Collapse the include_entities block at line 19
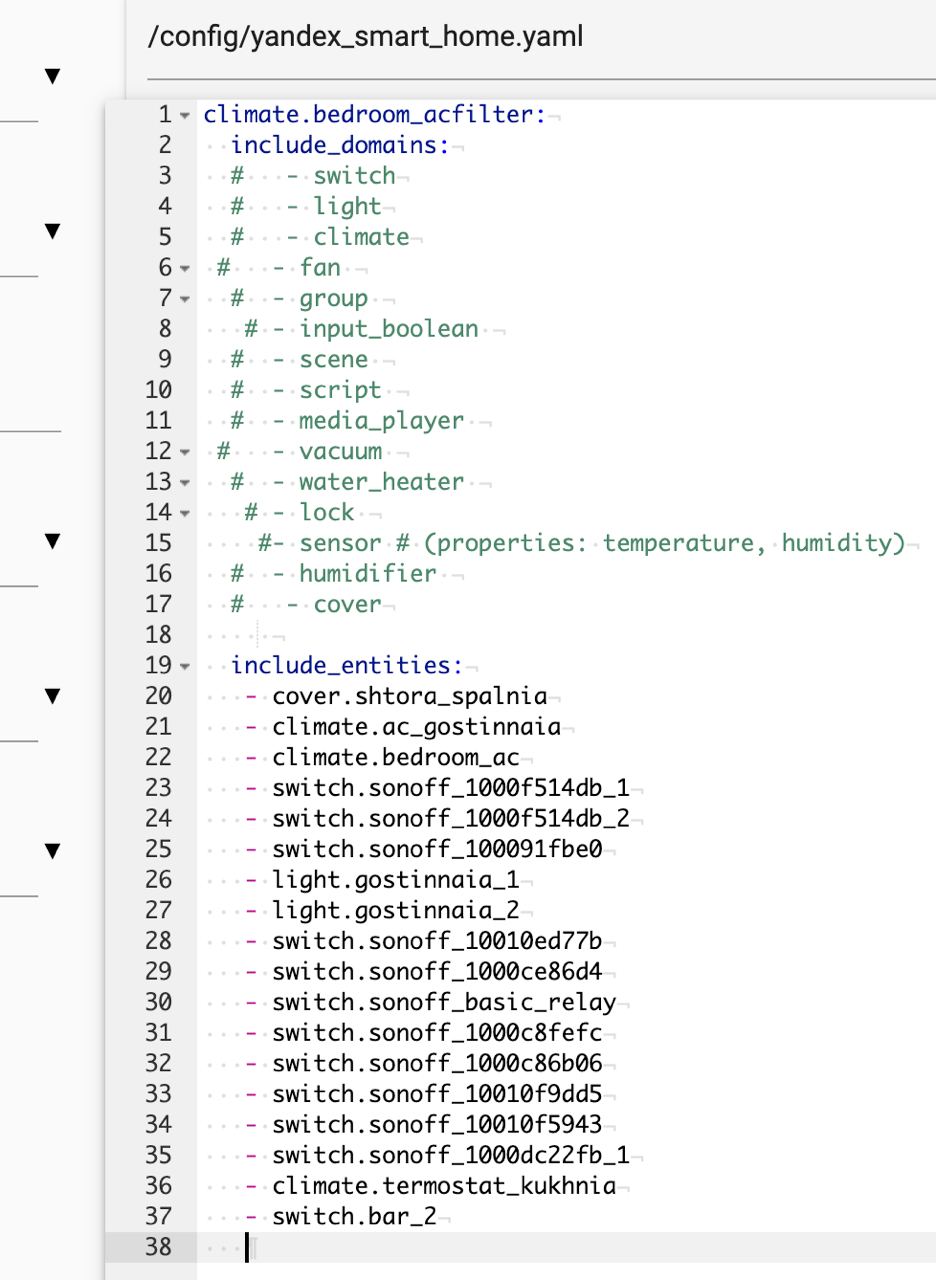This screenshot has width=936, height=1280. (185, 666)
